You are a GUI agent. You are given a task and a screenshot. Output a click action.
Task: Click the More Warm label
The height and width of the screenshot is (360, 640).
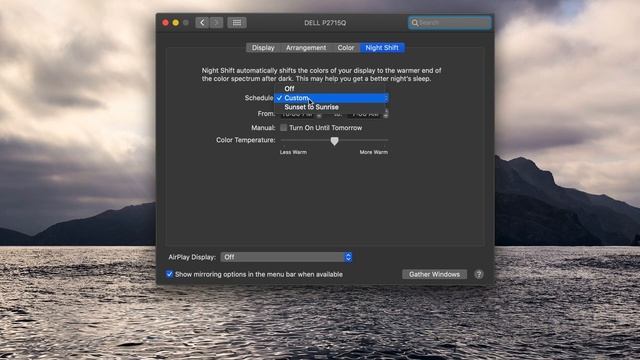pos(373,152)
